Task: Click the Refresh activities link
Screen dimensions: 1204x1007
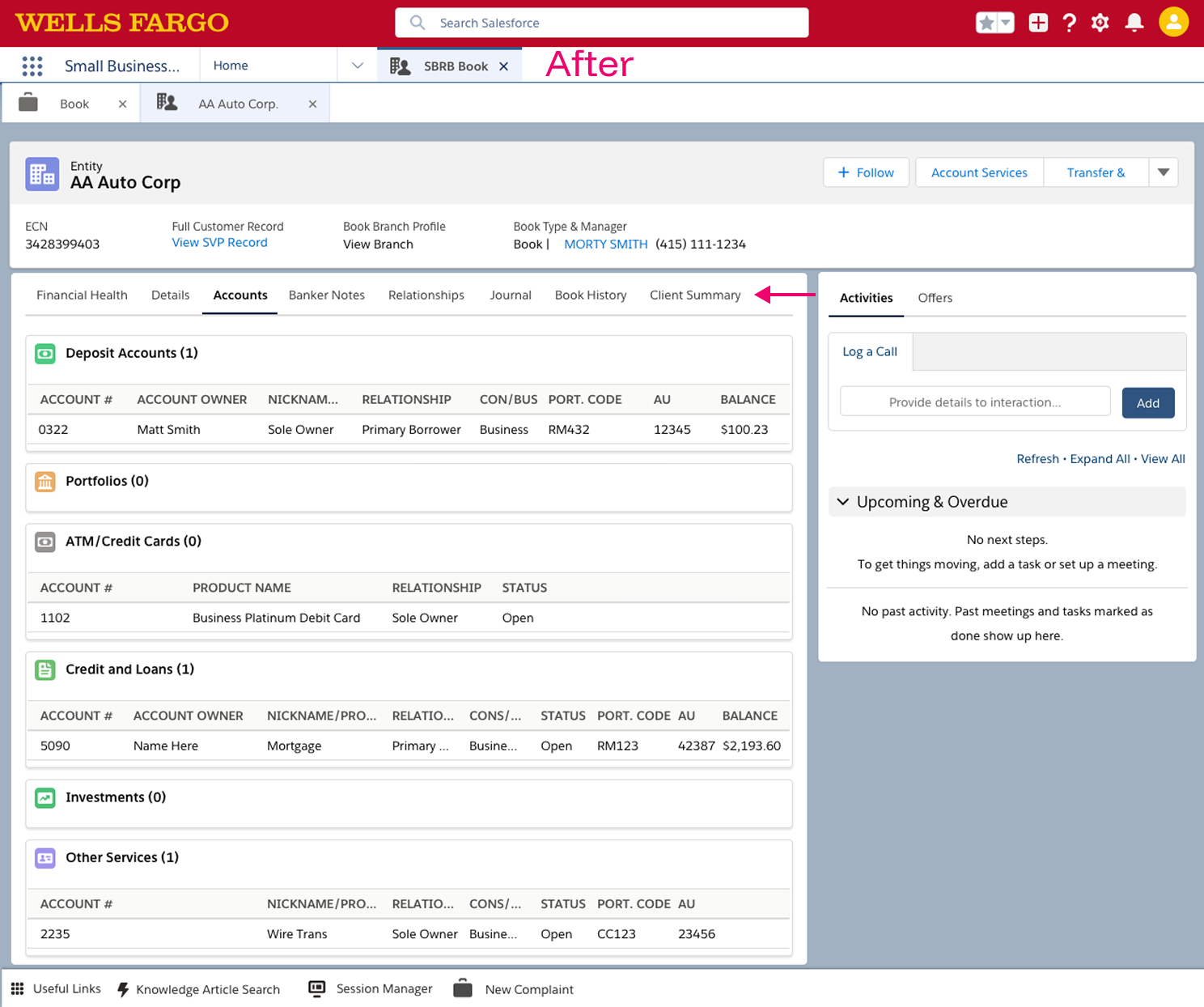Action: pos(1037,459)
